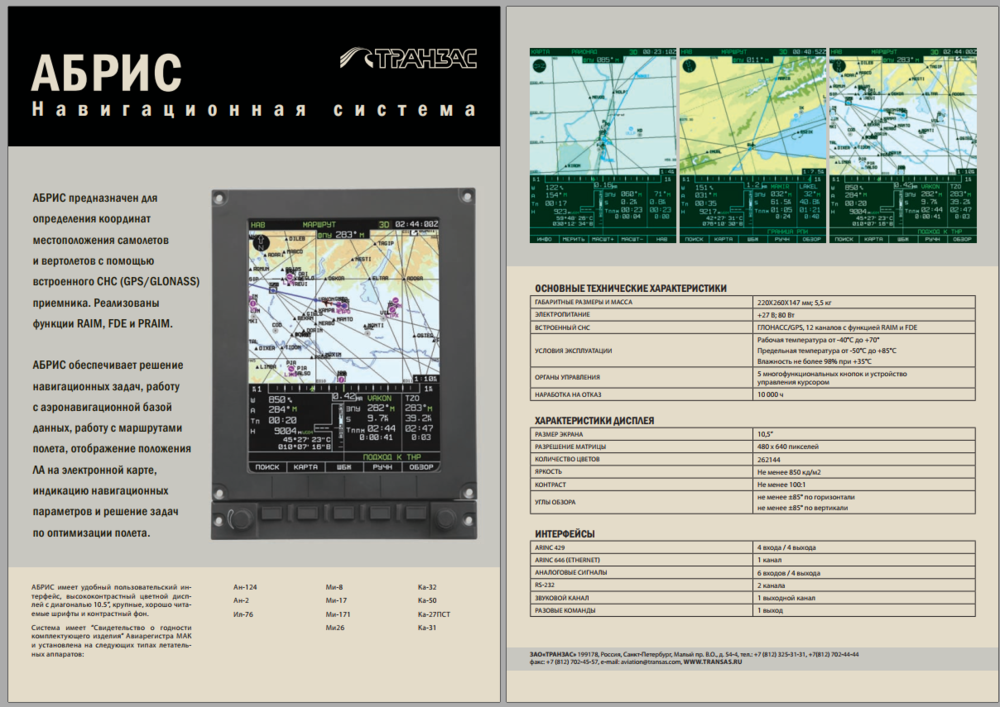
Task: Click the RS-232 row label
Action: (x=544, y=585)
